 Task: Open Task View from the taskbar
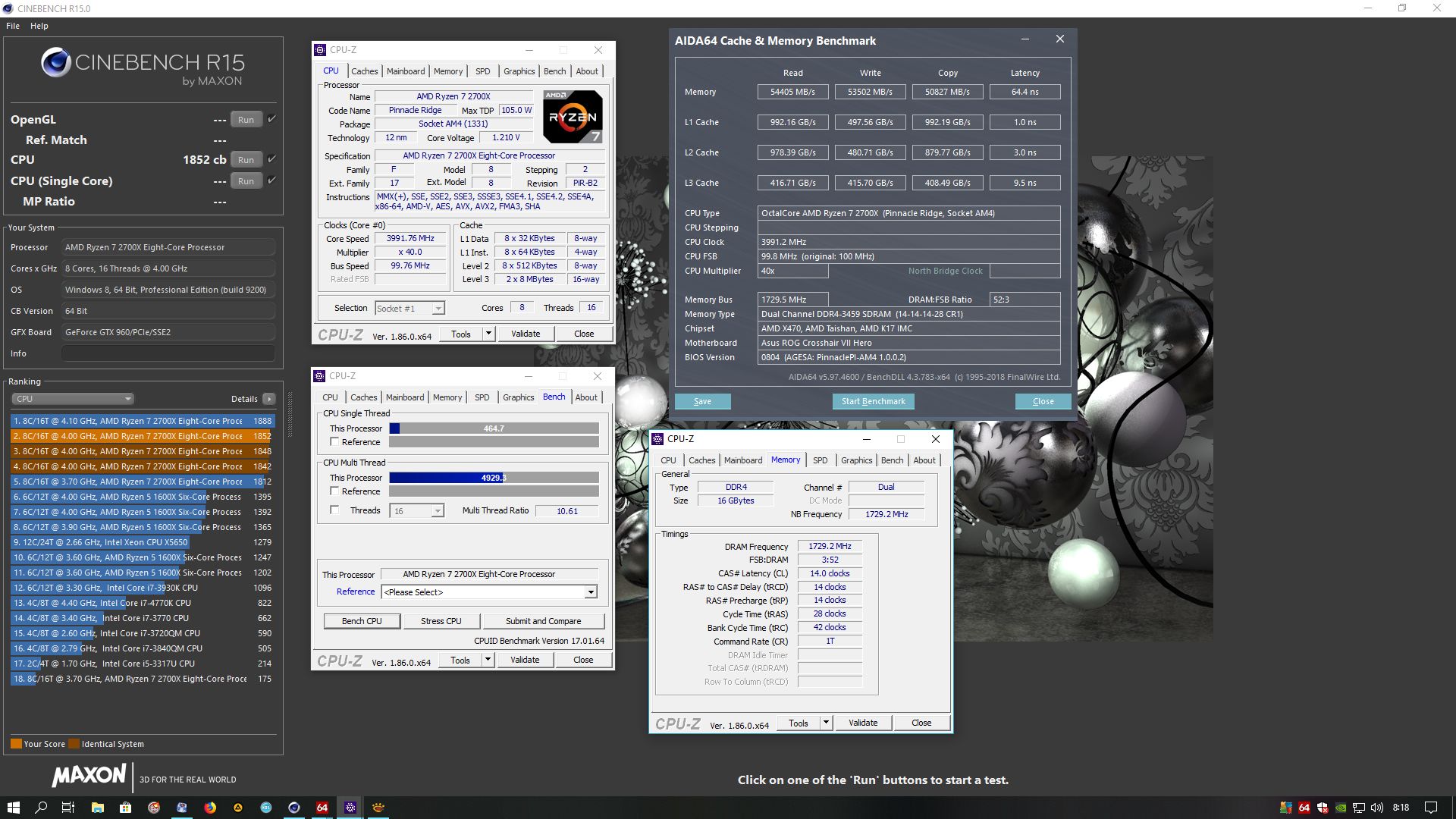pyautogui.click(x=68, y=807)
